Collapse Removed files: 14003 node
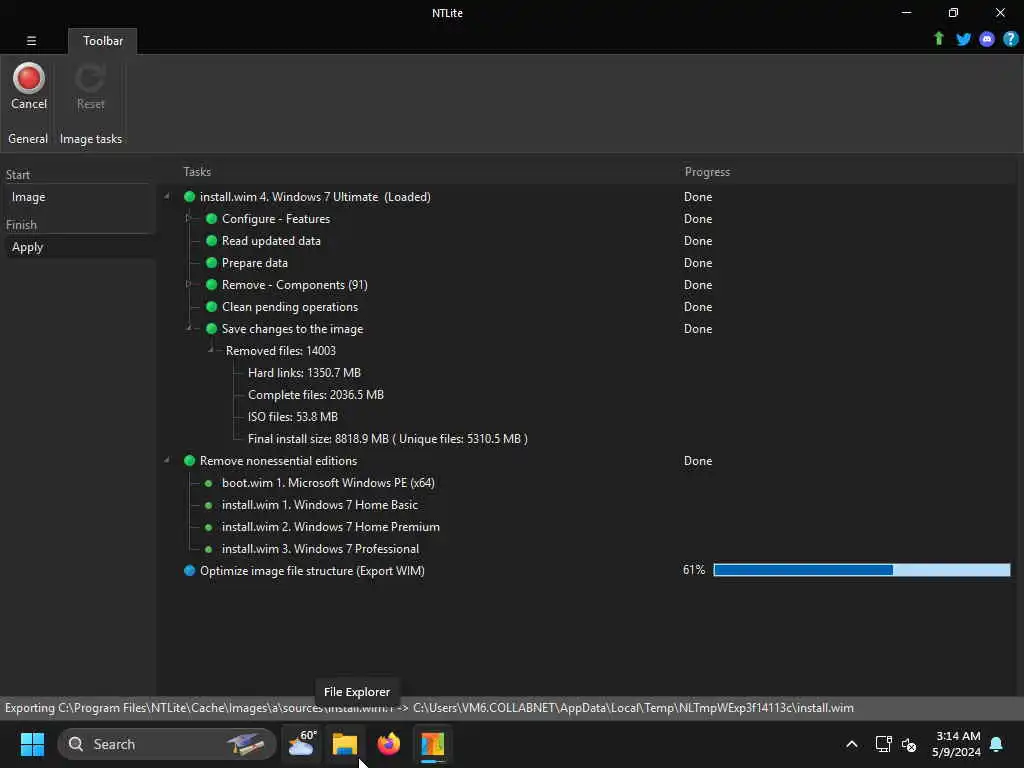The image size is (1024, 768). point(211,350)
